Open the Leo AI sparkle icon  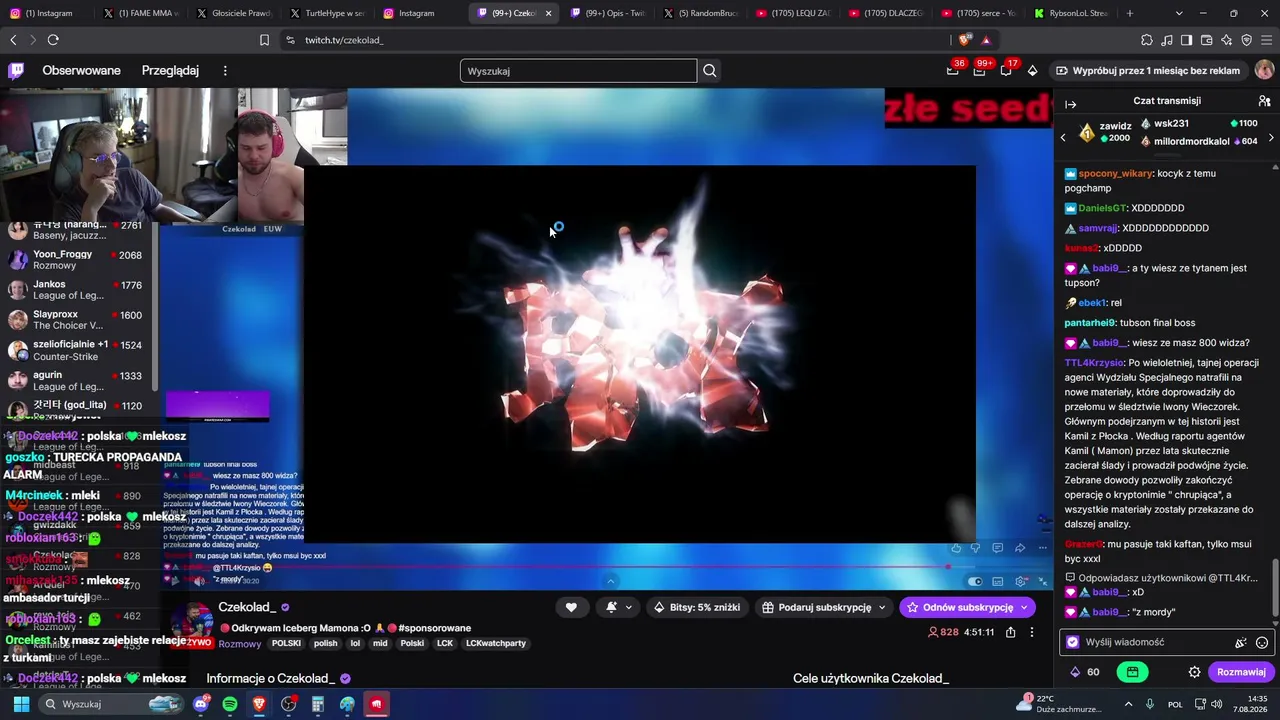1226,40
